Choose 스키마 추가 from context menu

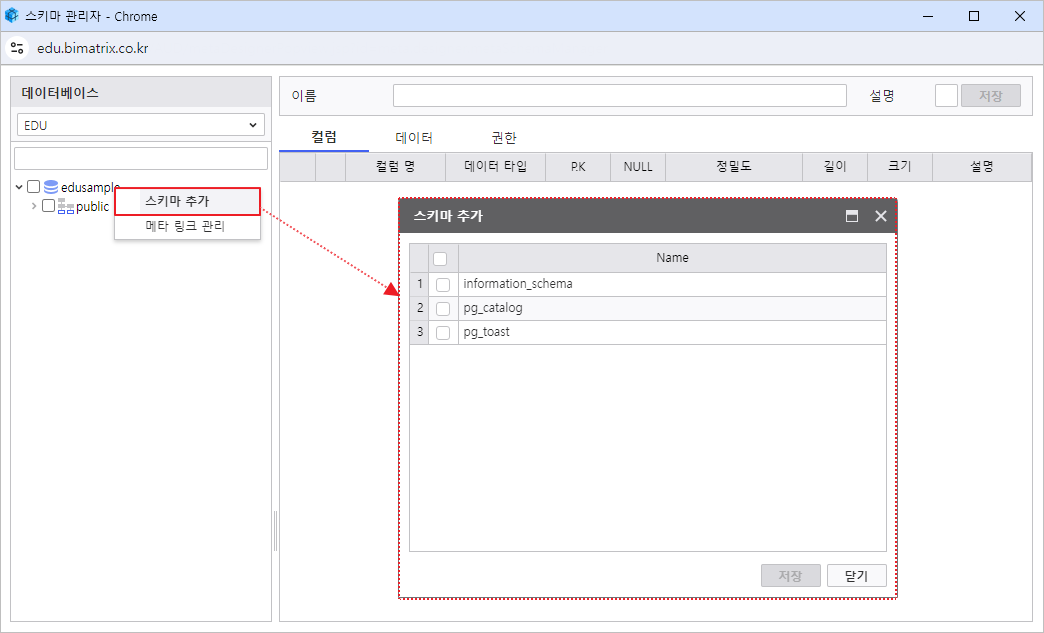click(x=188, y=201)
